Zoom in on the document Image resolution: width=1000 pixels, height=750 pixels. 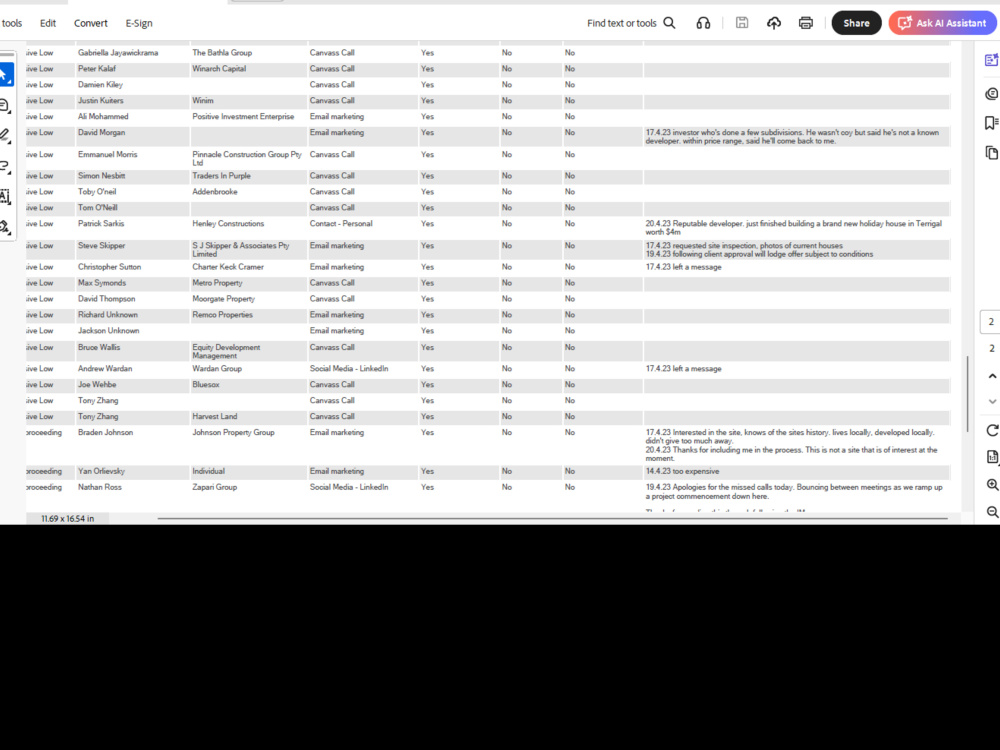pos(992,485)
